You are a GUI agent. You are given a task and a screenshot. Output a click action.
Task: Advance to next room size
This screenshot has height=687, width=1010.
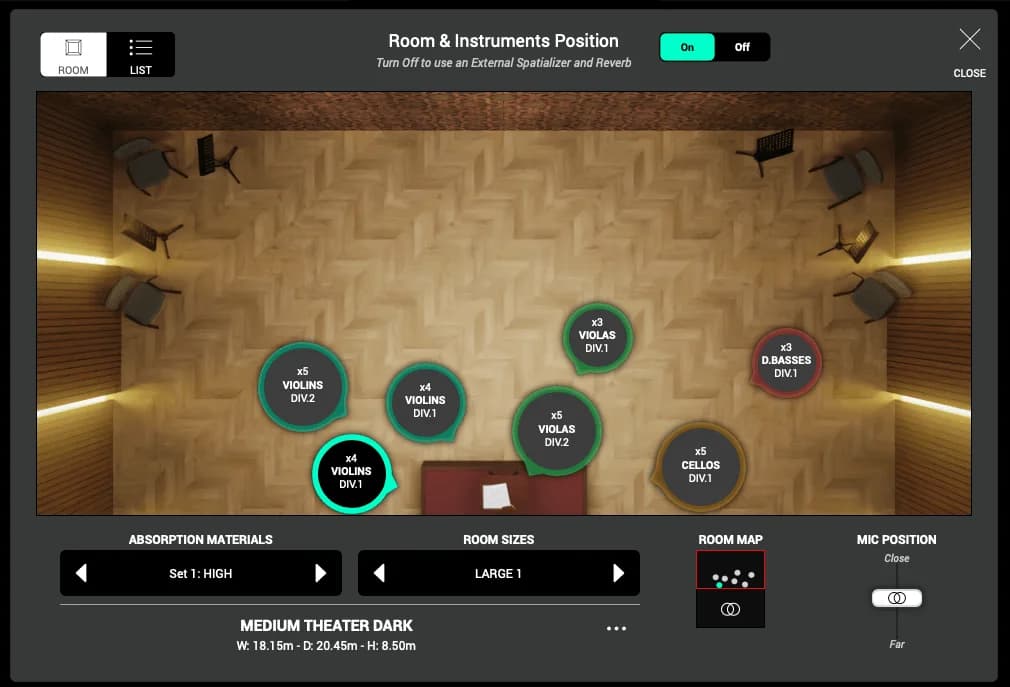618,573
